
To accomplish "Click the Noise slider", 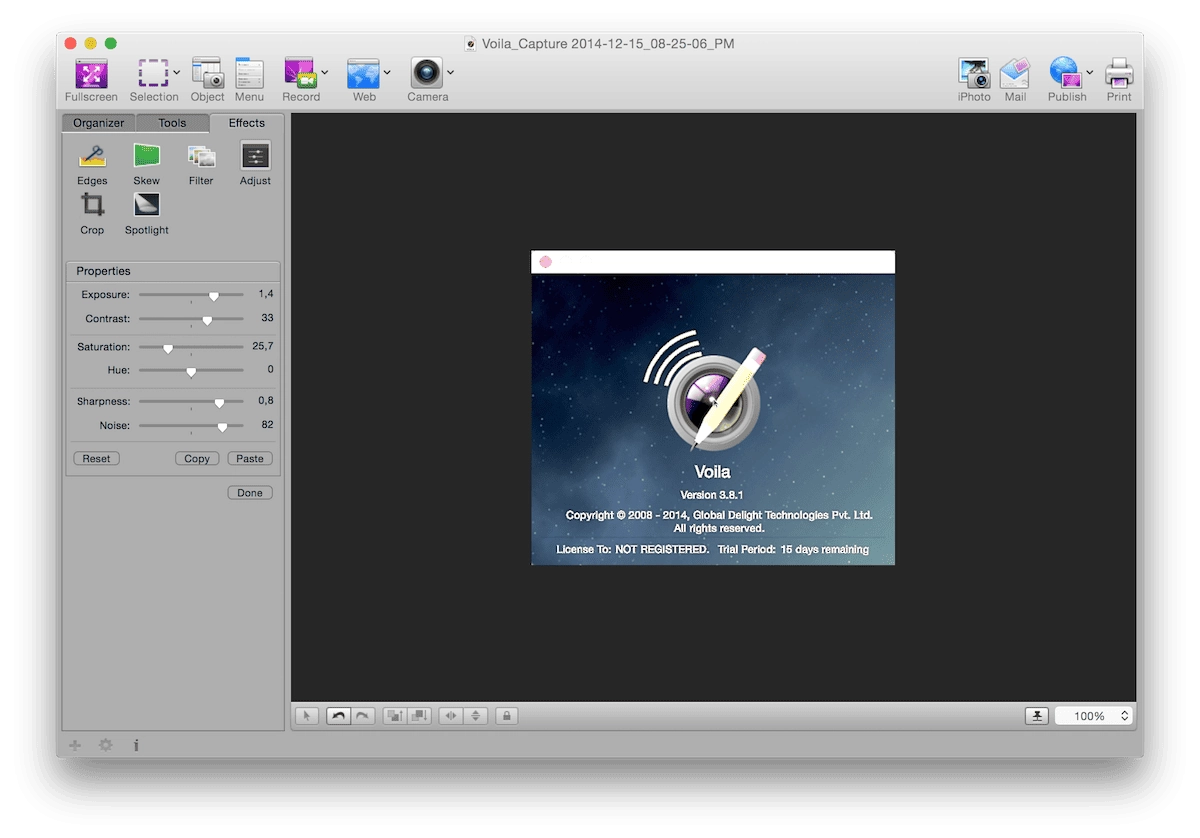I will 191,425.
